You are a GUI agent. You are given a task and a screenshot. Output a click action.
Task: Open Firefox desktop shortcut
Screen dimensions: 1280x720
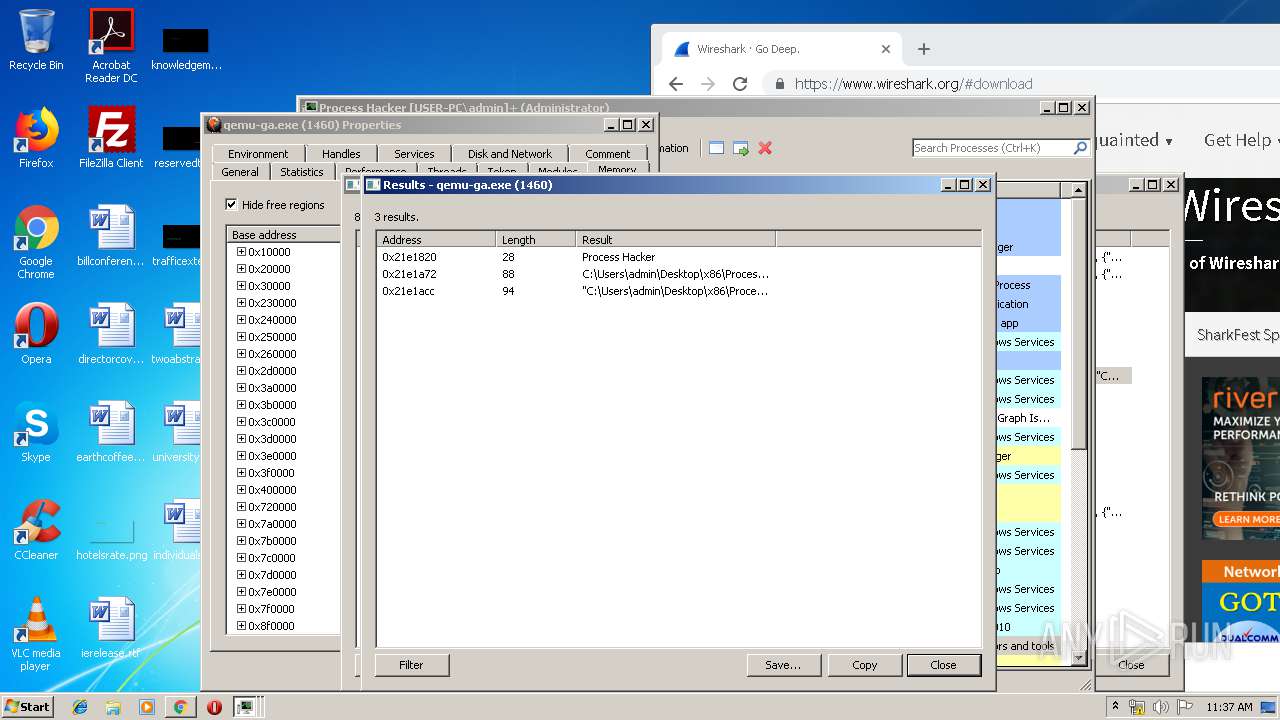tap(36, 138)
